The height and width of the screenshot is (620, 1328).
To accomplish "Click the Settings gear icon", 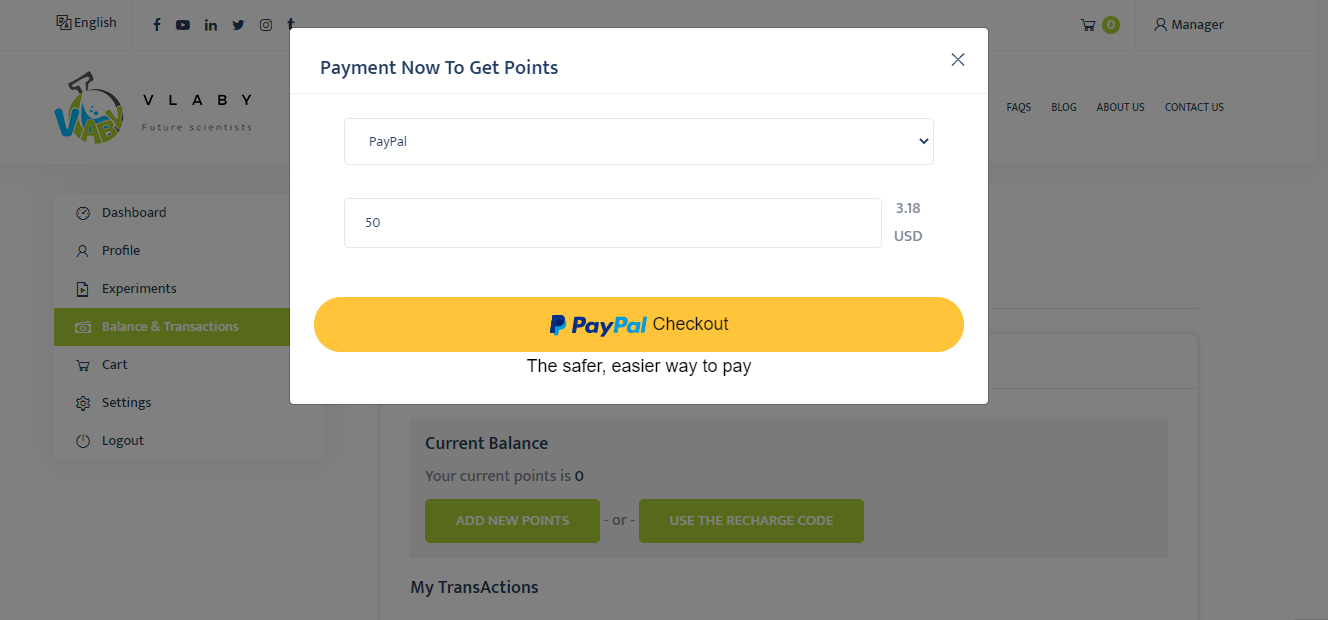I will [82, 402].
